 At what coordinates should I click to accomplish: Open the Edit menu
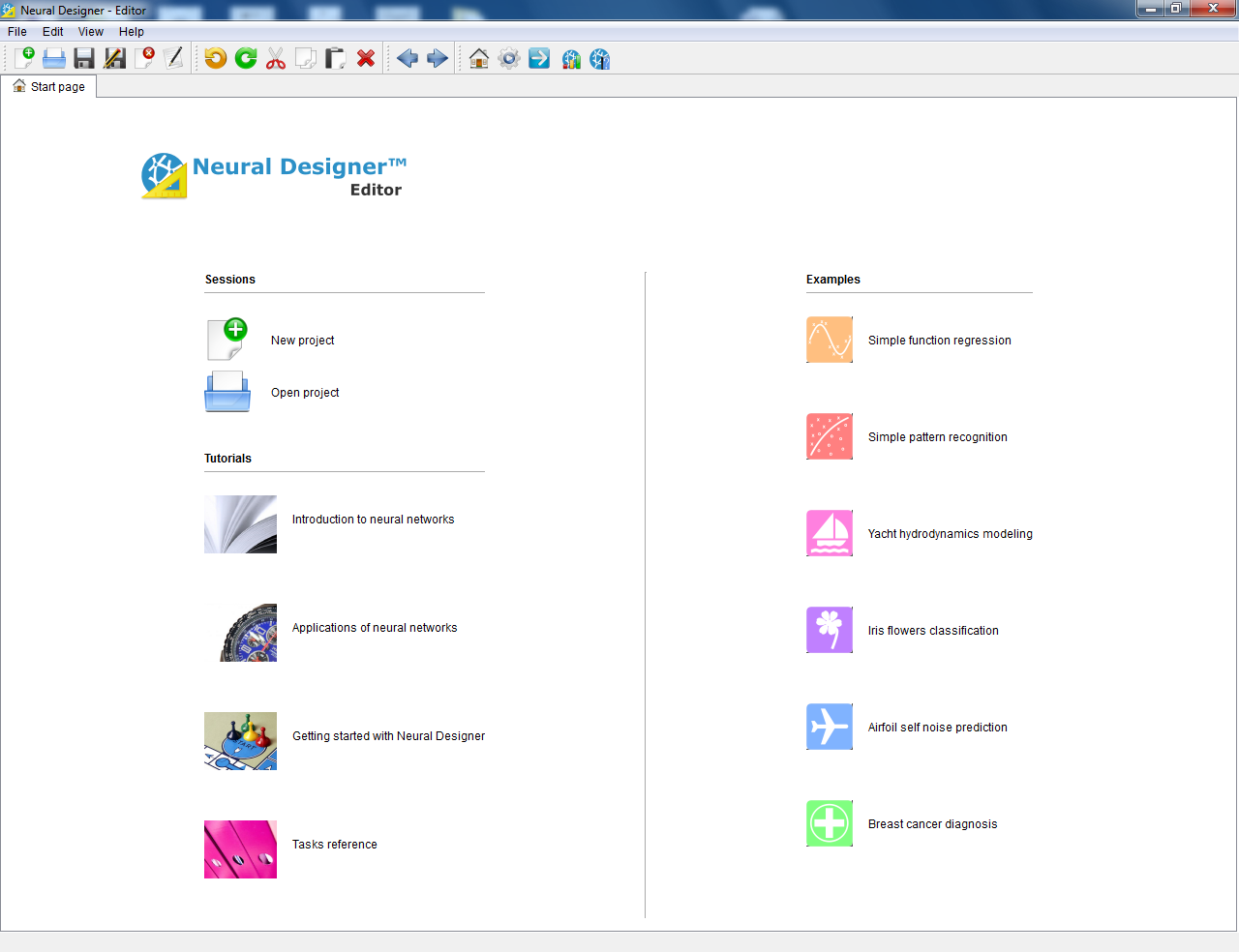53,32
